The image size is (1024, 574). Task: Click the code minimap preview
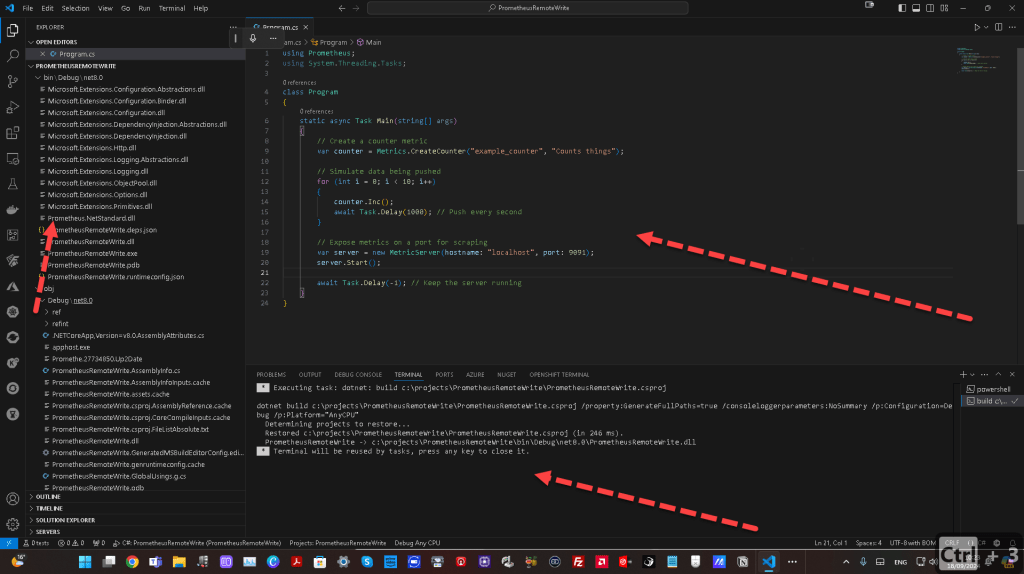click(978, 59)
